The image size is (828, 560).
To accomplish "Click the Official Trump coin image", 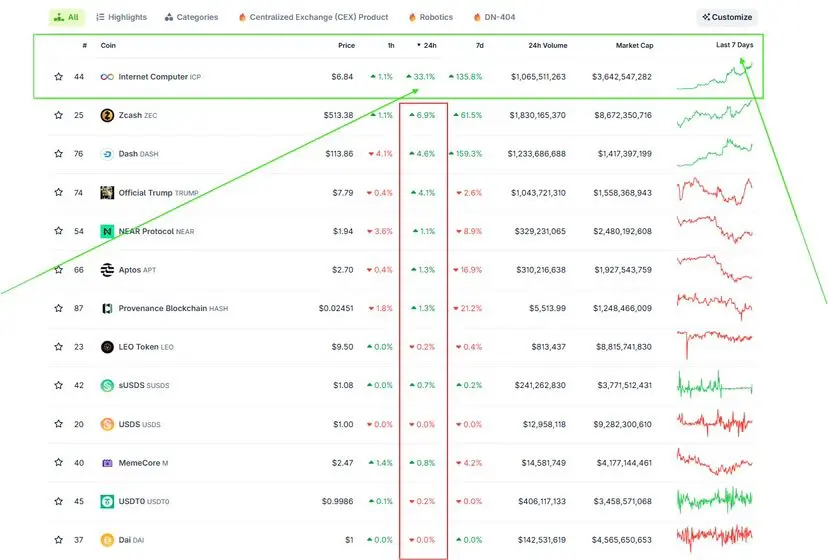I will pos(107,192).
